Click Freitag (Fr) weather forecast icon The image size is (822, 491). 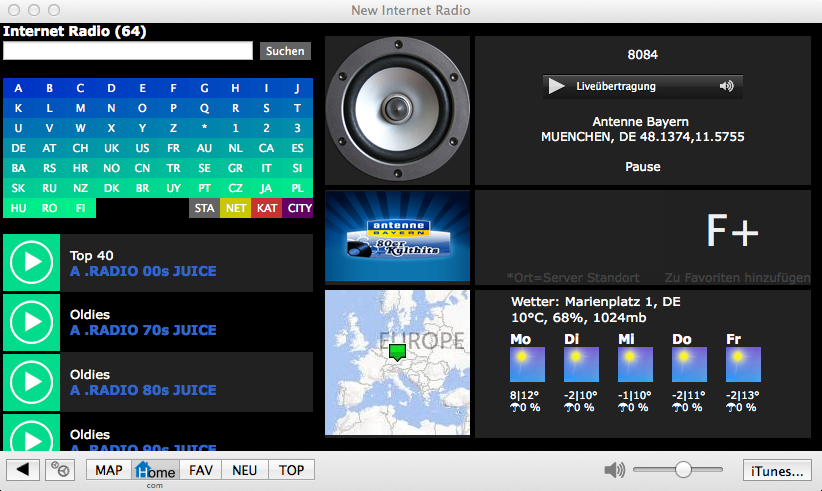pos(743,364)
